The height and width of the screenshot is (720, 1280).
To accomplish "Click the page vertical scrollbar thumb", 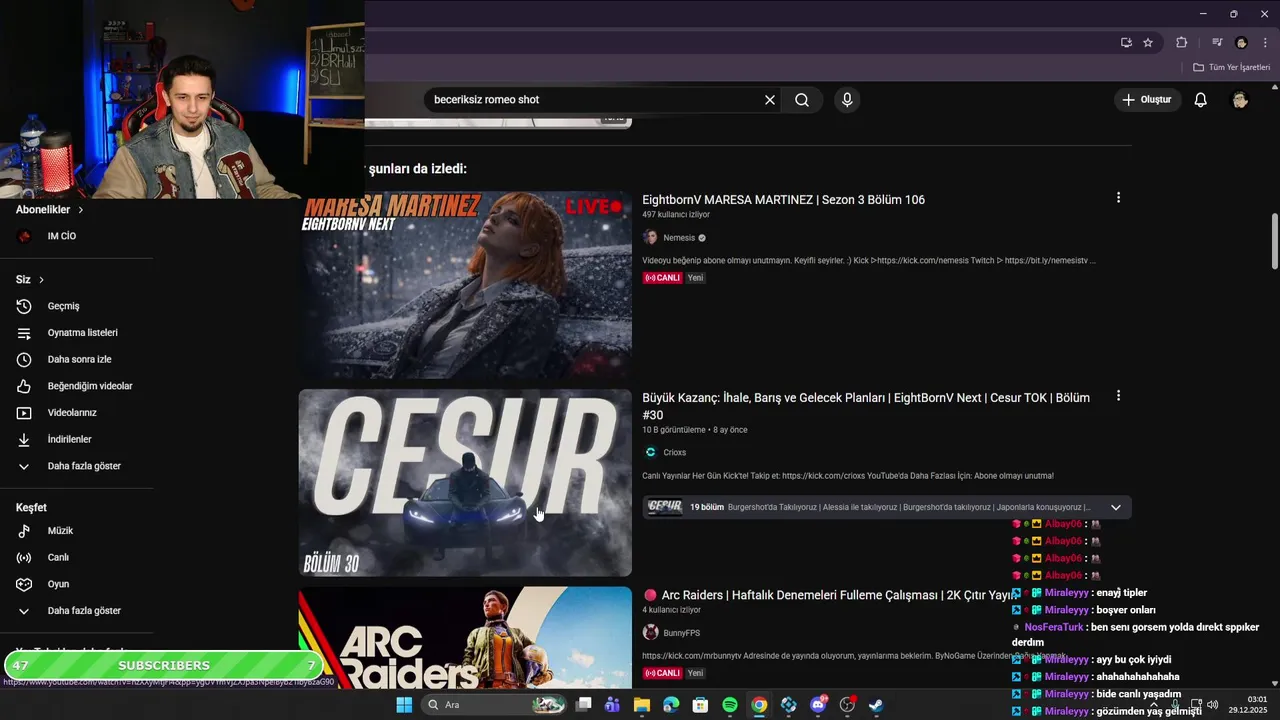I will coord(1274,241).
